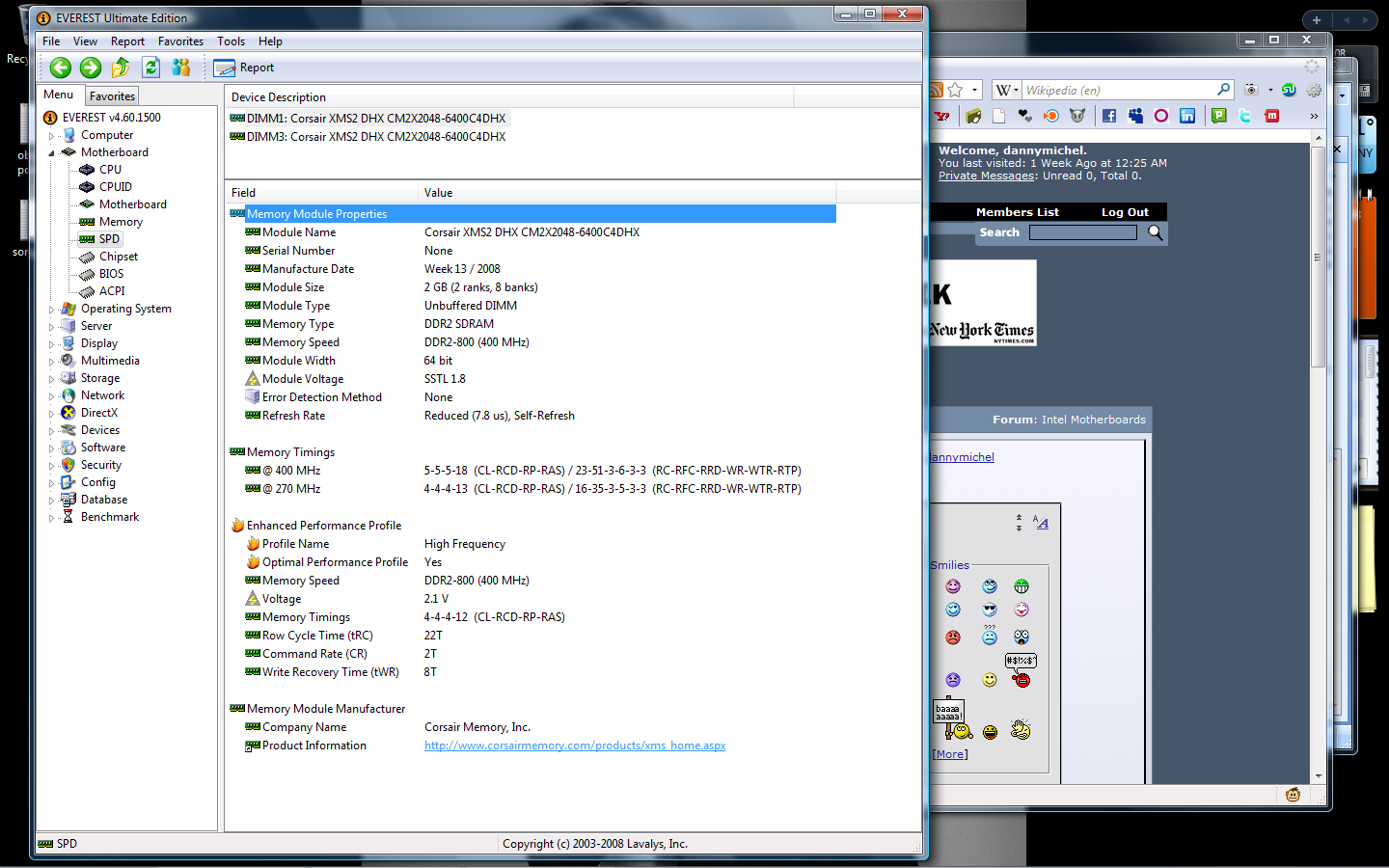Click the Value column header
This screenshot has height=868, width=1389.
(627, 193)
